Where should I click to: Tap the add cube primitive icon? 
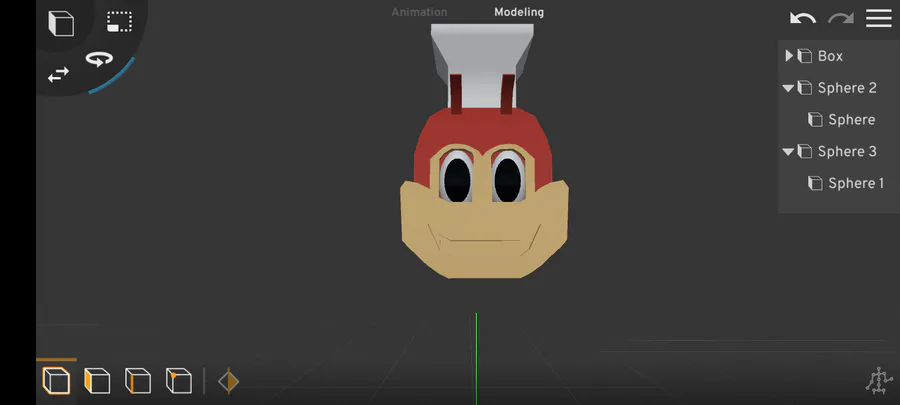[61, 23]
